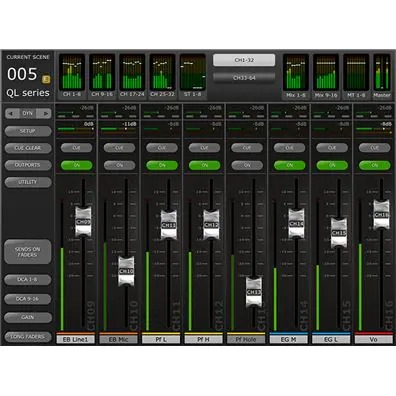396x396 pixels.
Task: Select the Mix 1-8 meter block
Action: click(296, 76)
